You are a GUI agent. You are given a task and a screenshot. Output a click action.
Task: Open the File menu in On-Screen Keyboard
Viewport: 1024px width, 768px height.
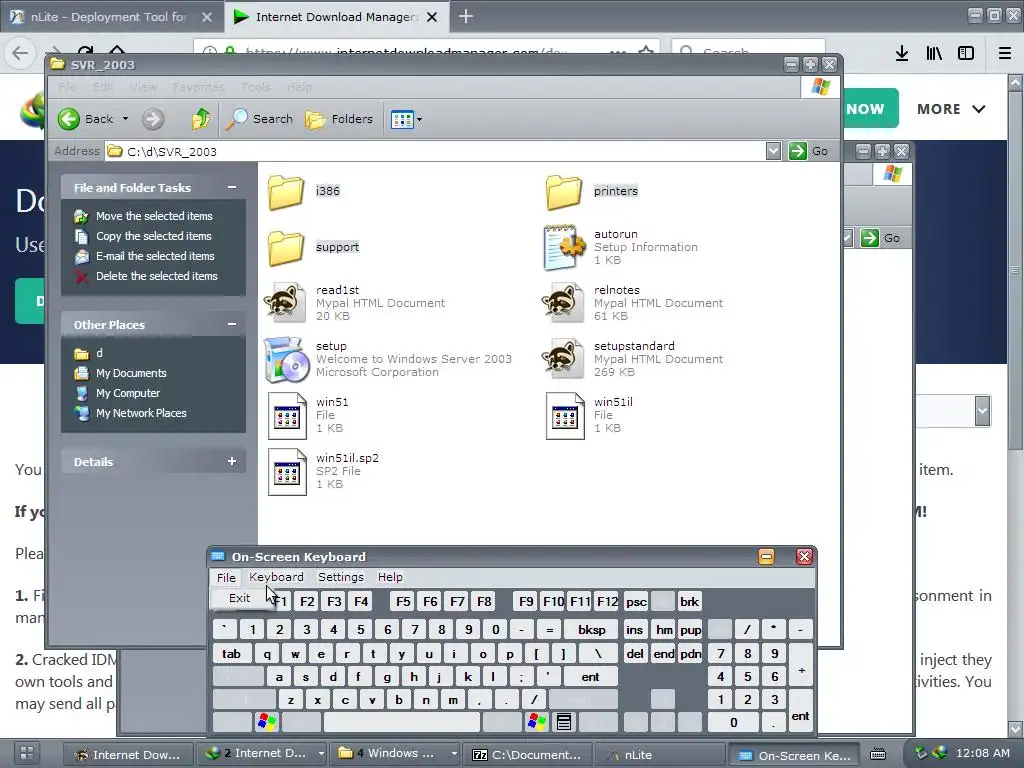click(x=226, y=577)
